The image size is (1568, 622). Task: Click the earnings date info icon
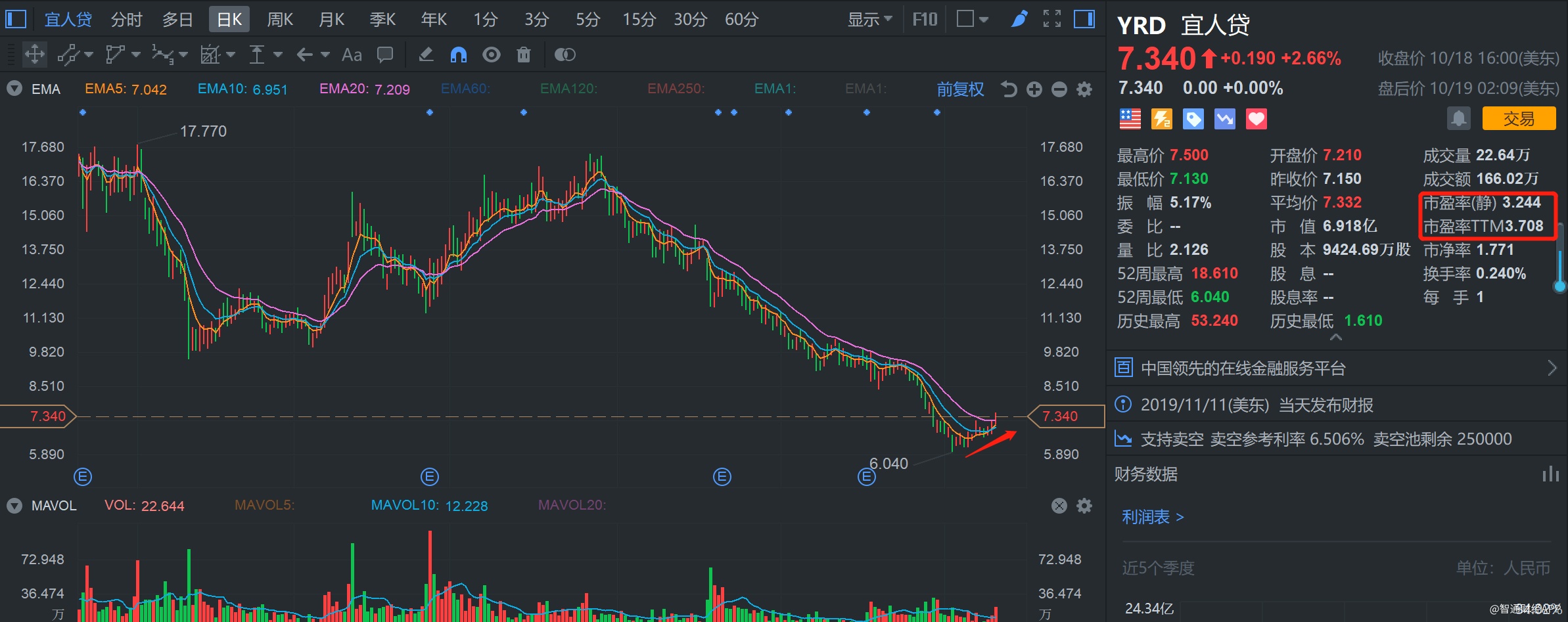[x=1124, y=405]
